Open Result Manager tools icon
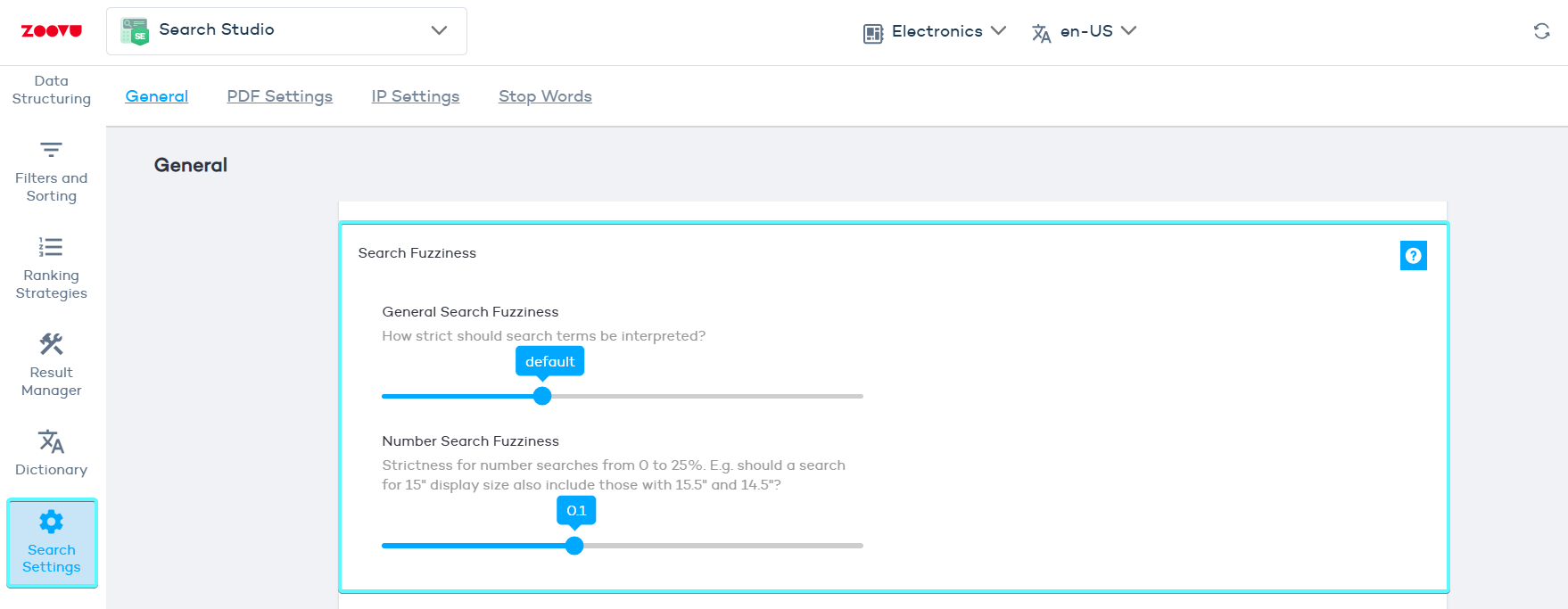 pos(51,344)
